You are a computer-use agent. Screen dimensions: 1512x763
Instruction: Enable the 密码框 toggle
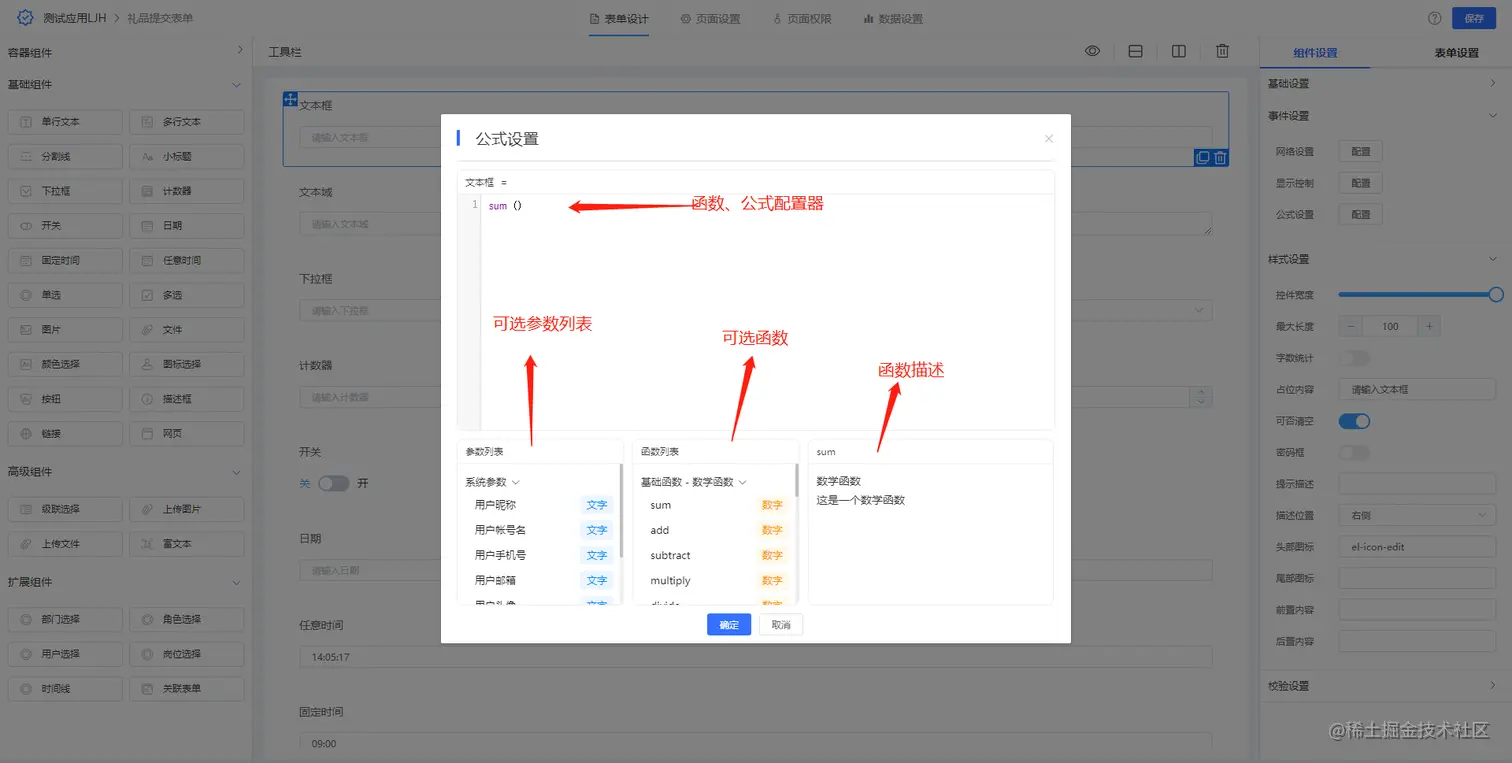point(1354,453)
